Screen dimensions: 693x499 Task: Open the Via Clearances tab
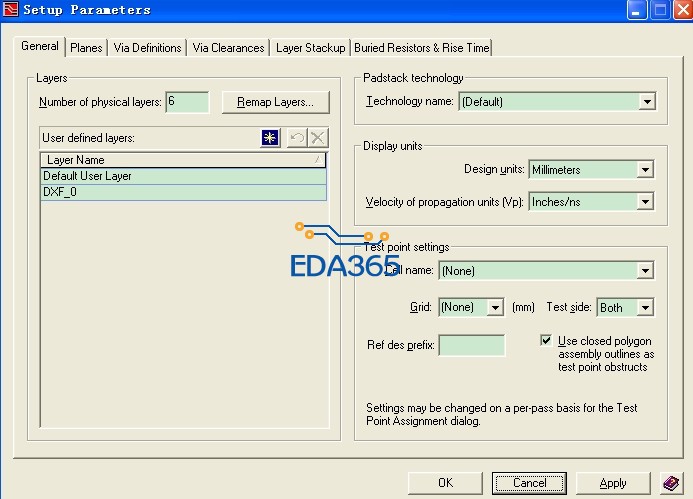(x=228, y=48)
